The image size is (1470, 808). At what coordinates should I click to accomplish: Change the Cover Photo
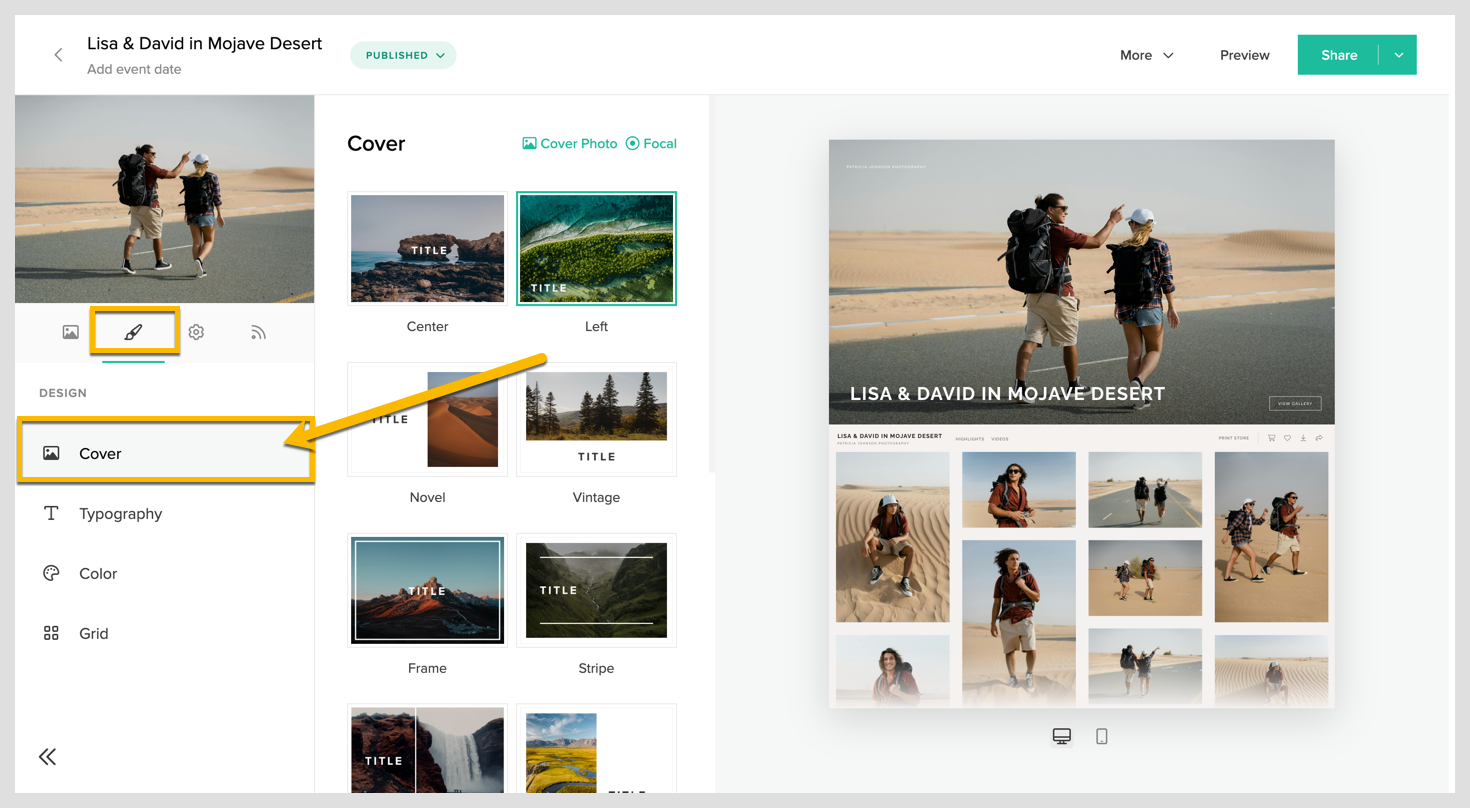(x=570, y=143)
